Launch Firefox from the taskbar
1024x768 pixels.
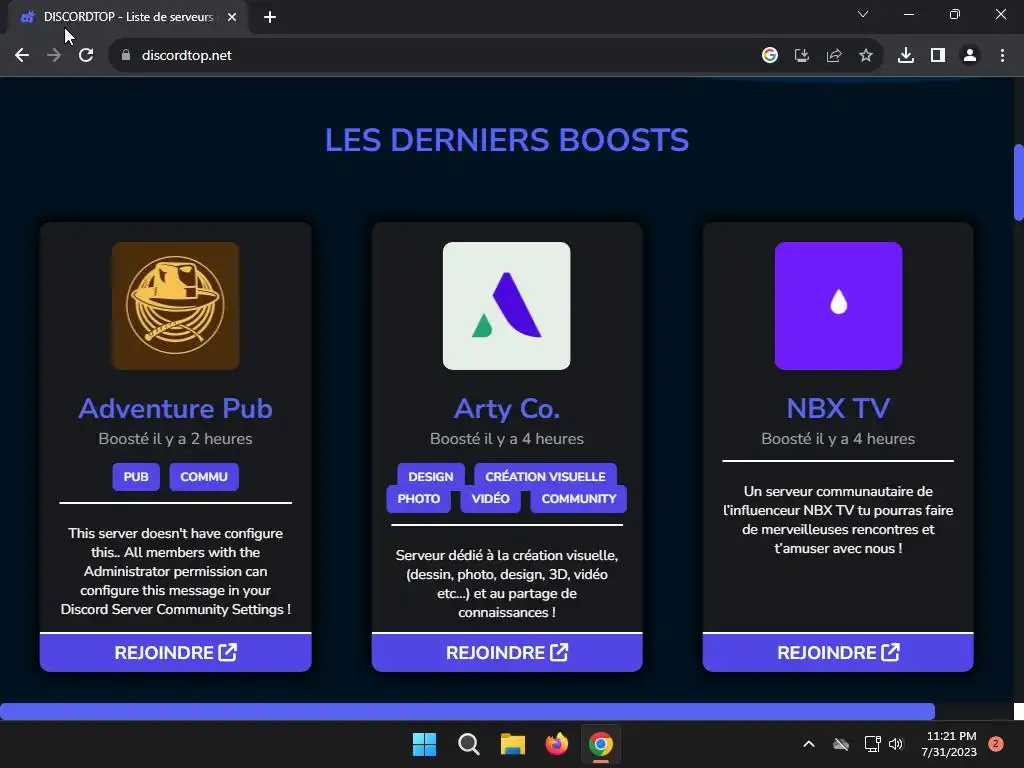pyautogui.click(x=556, y=744)
